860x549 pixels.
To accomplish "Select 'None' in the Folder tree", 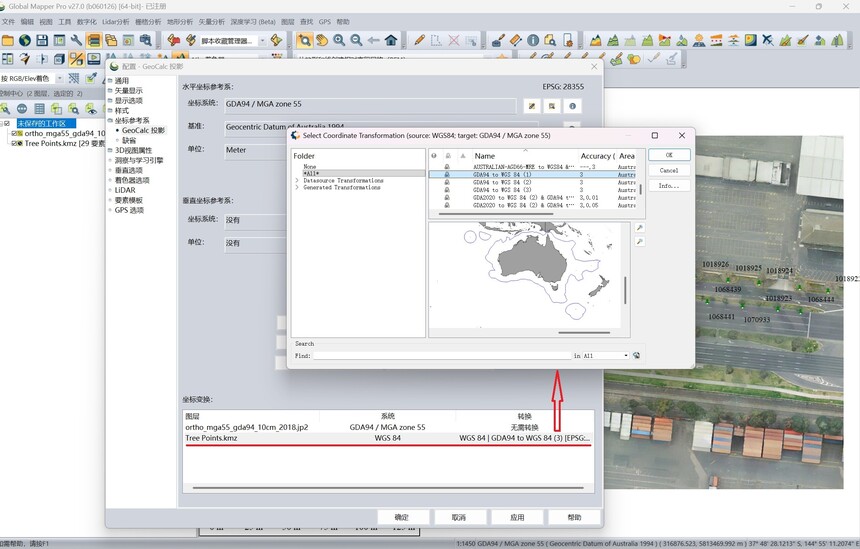I will click(310, 167).
